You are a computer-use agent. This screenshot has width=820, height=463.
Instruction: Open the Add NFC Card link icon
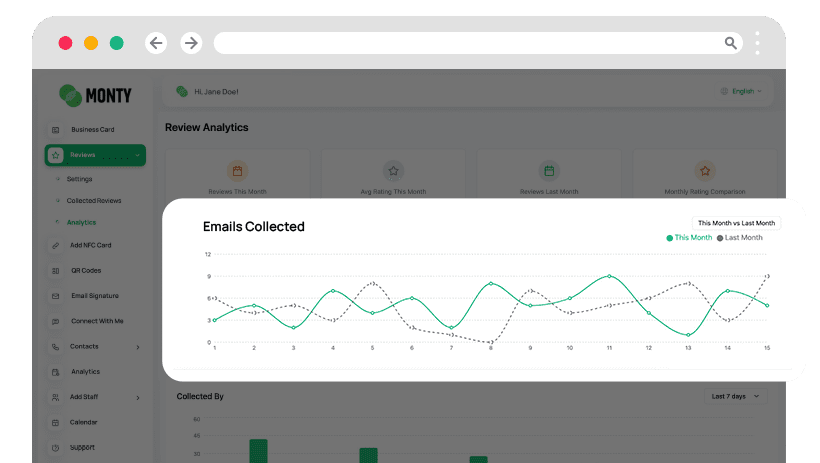[55, 245]
